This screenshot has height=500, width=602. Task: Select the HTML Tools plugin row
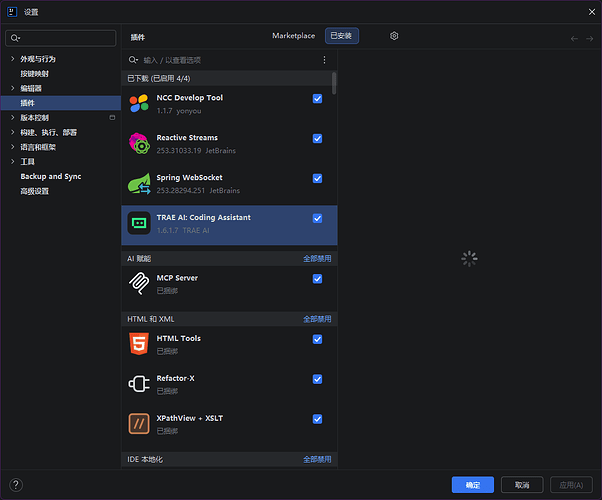[229, 344]
